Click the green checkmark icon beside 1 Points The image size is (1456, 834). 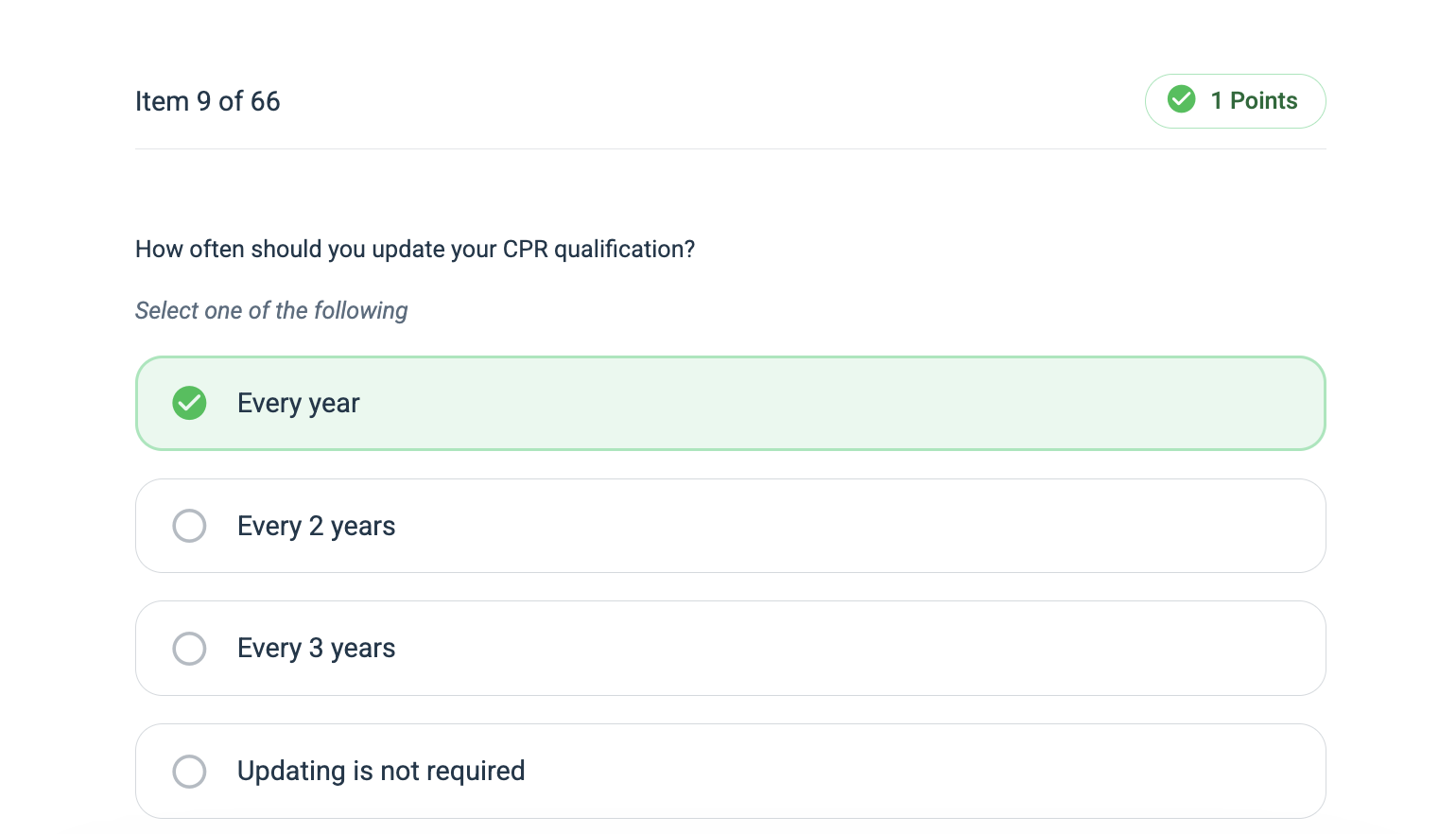[x=1181, y=99]
